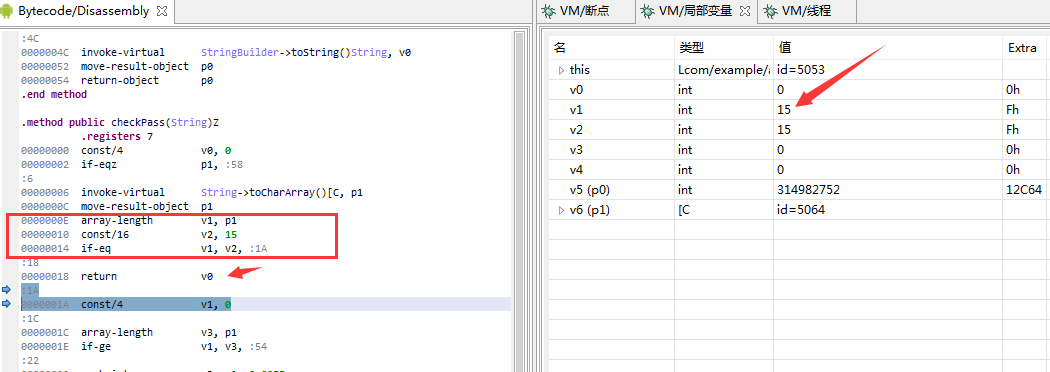This screenshot has width=1050, height=372.
Task: Click the .end method directive
Action: [54, 94]
